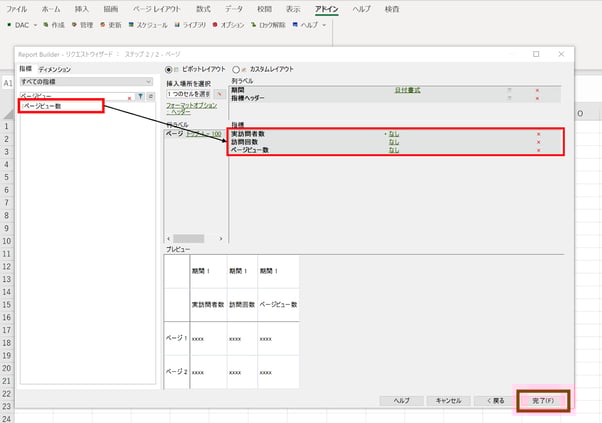602x423 pixels.
Task: Click the filter funnel icon
Action: coord(141,96)
